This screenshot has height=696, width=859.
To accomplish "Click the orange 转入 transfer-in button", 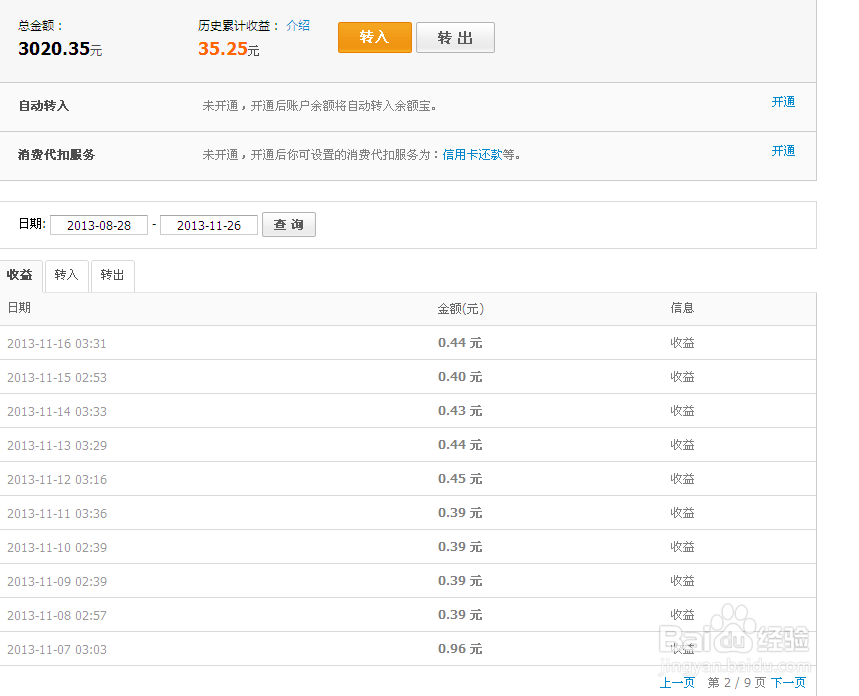I will 374,37.
